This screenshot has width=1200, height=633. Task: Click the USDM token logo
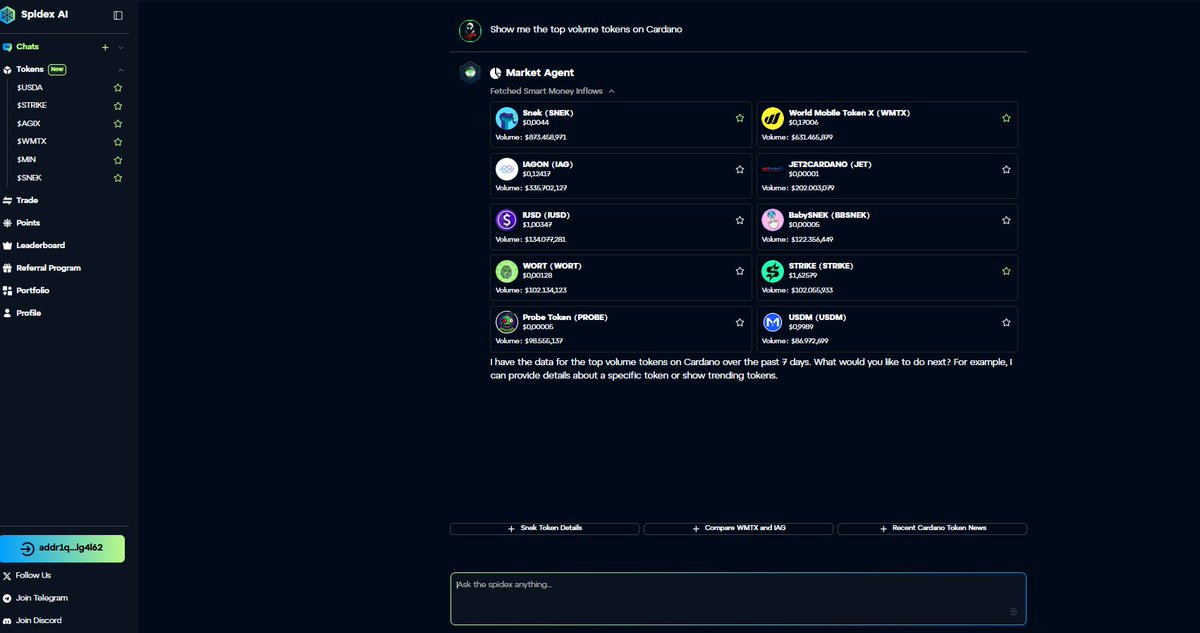(772, 322)
